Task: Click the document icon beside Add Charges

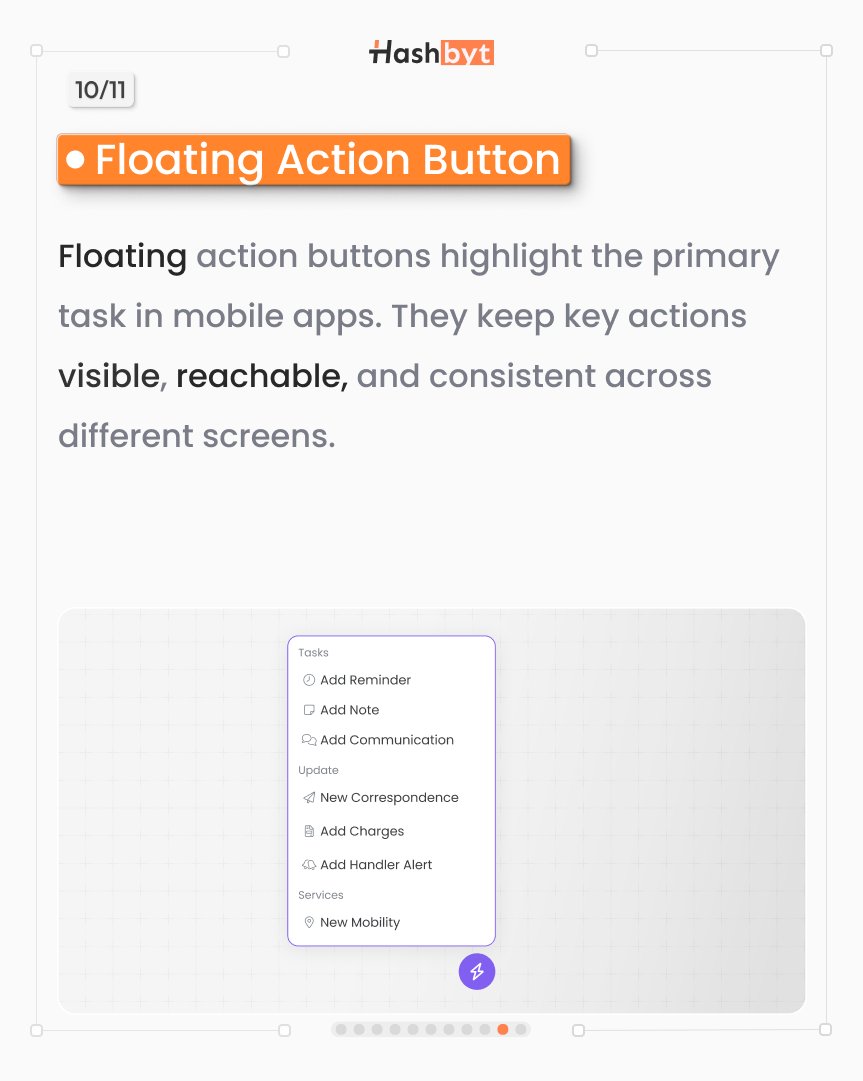Action: [309, 831]
